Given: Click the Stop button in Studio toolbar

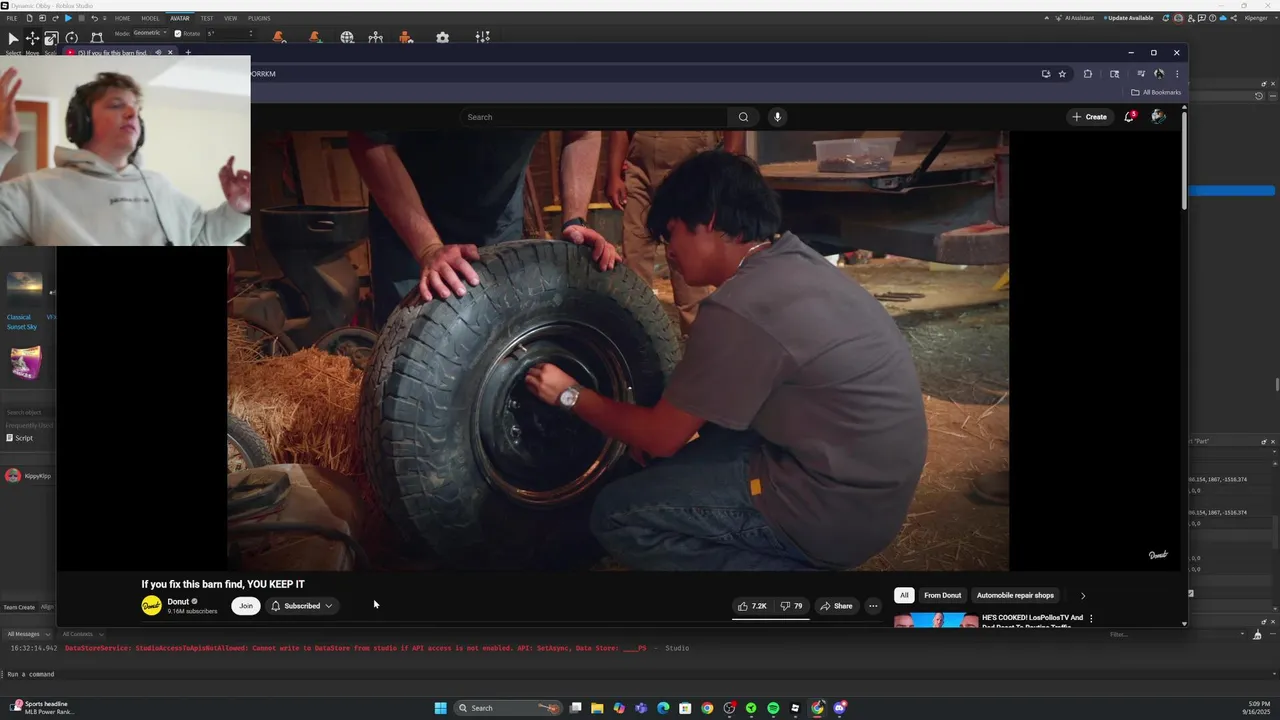Looking at the screenshot, I should coord(81,18).
